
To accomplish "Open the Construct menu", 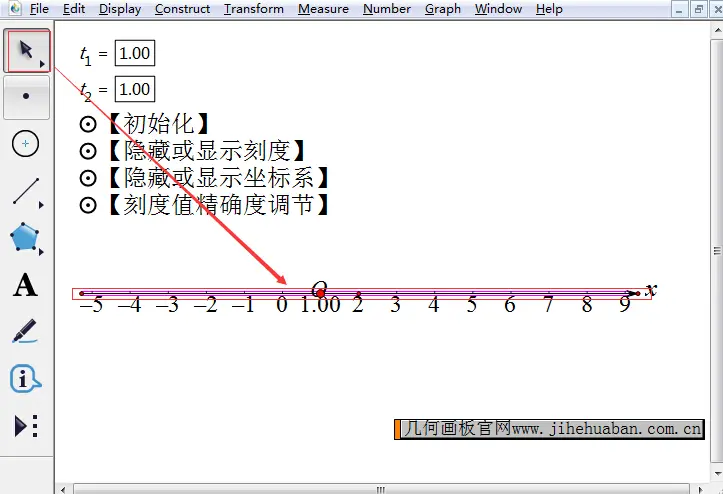I will 182,9.
